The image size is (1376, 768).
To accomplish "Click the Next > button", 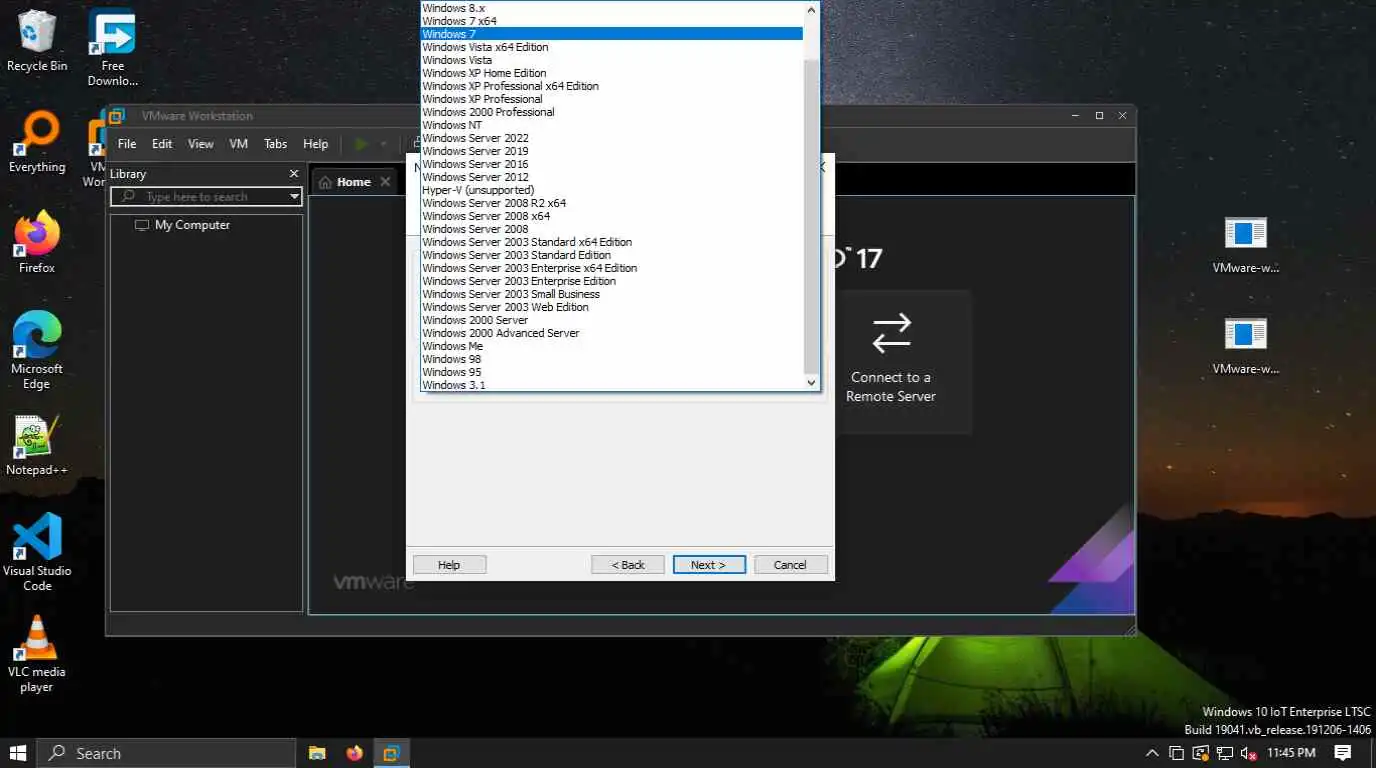I will [x=709, y=565].
